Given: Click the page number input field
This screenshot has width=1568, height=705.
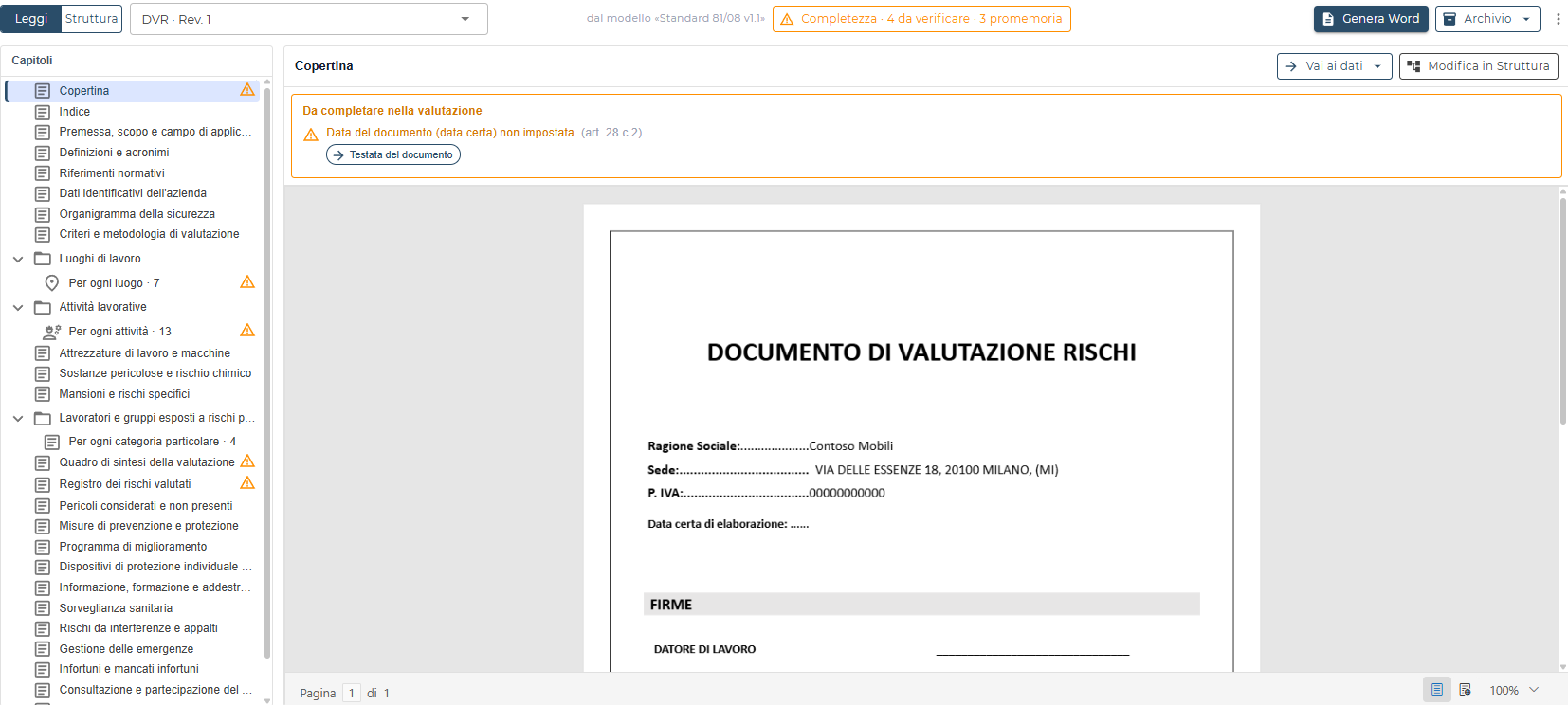Looking at the screenshot, I should point(352,693).
